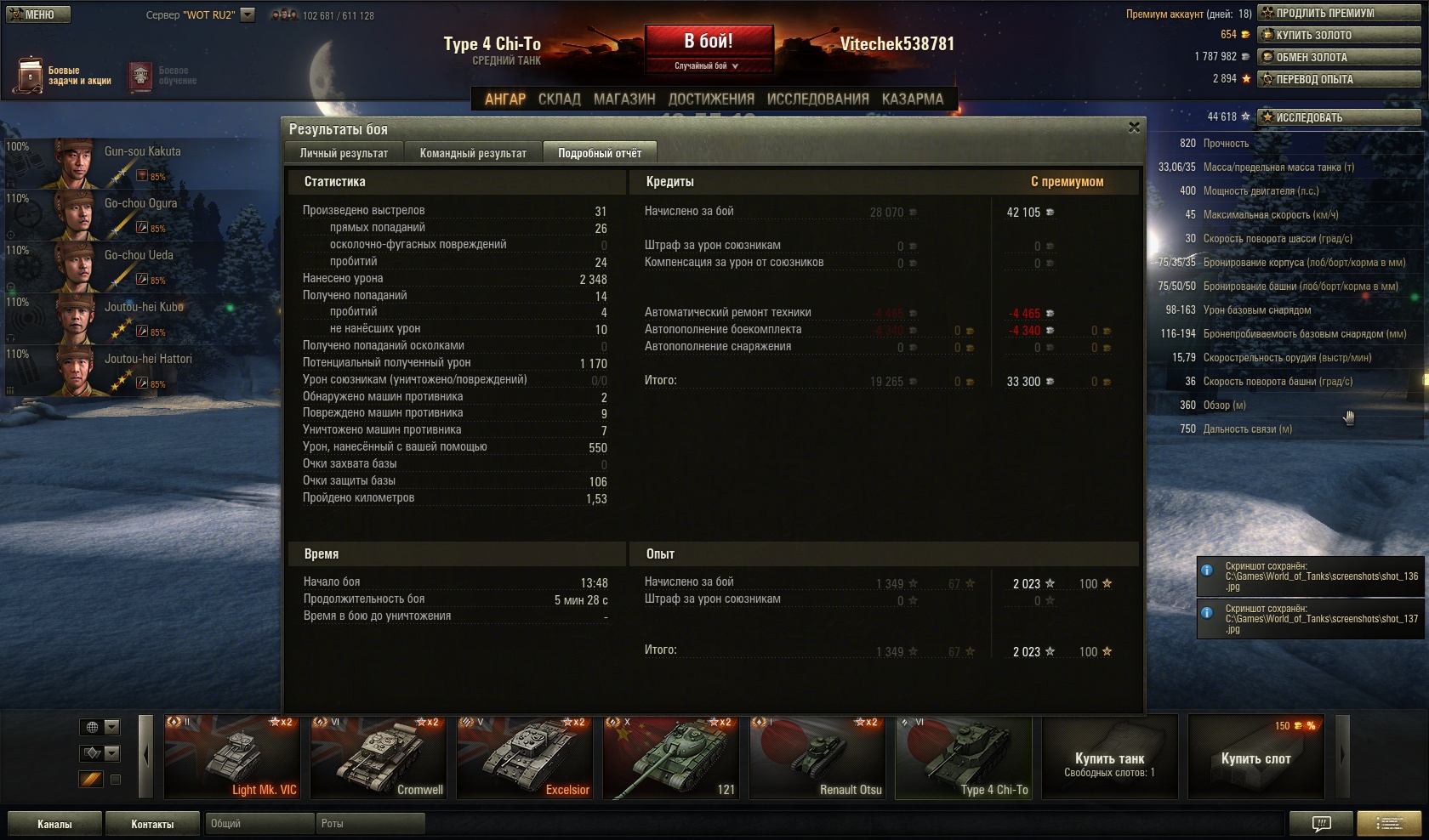Click ПЕРЕВОД ОПЫТА button
This screenshot has height=840, width=1429.
[1339, 79]
